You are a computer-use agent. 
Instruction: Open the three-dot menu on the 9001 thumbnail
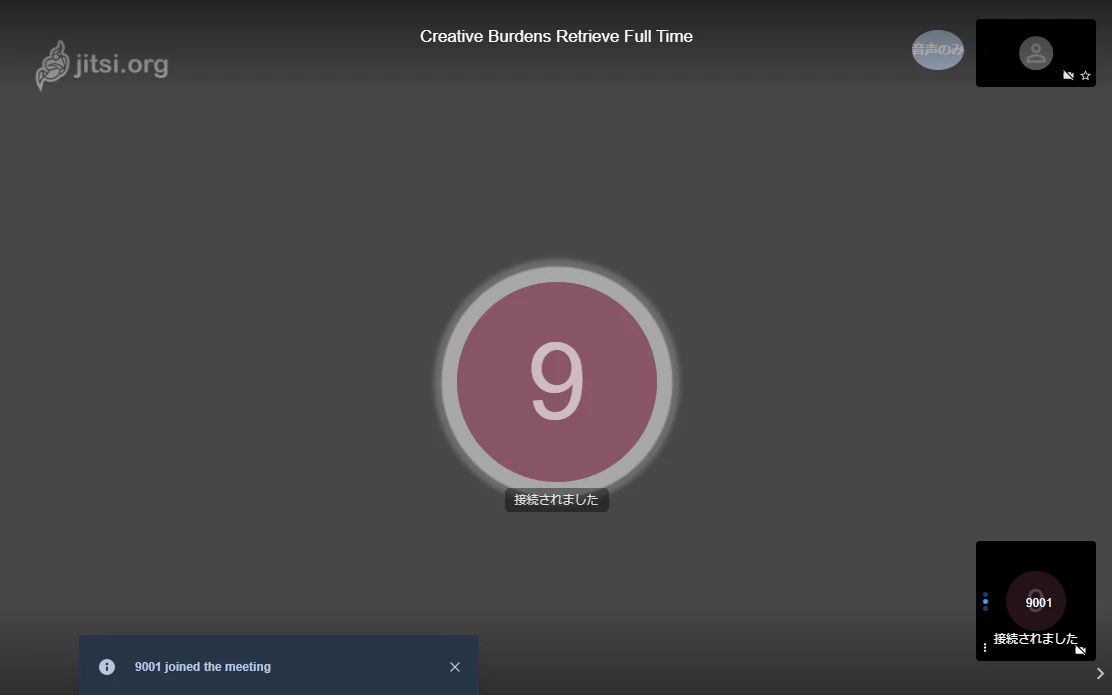[x=984, y=647]
